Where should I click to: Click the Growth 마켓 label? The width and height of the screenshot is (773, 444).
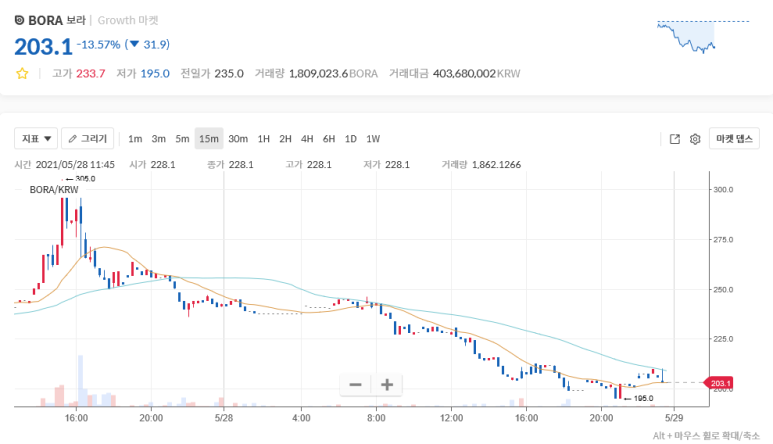pyautogui.click(x=128, y=20)
